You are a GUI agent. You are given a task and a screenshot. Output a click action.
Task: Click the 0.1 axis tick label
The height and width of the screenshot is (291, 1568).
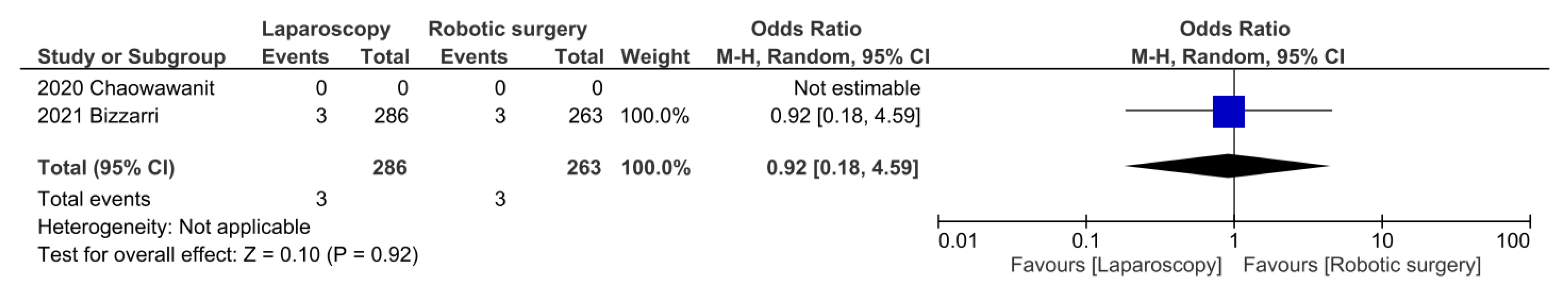click(x=1085, y=241)
